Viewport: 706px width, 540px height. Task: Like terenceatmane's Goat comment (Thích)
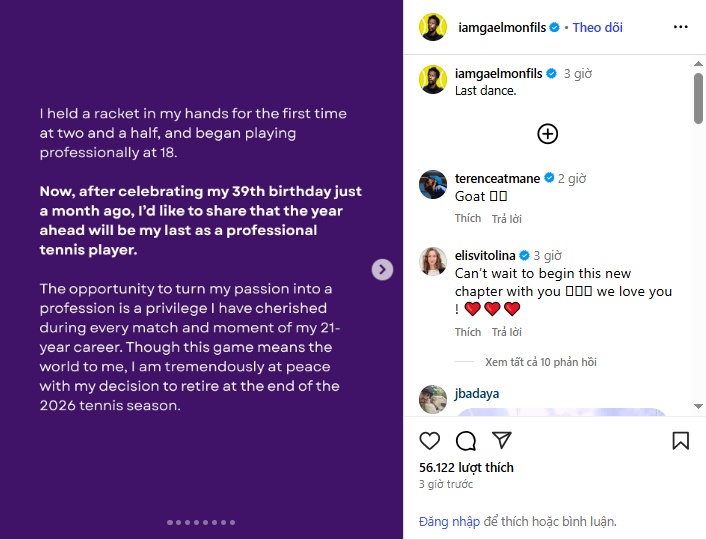467,218
